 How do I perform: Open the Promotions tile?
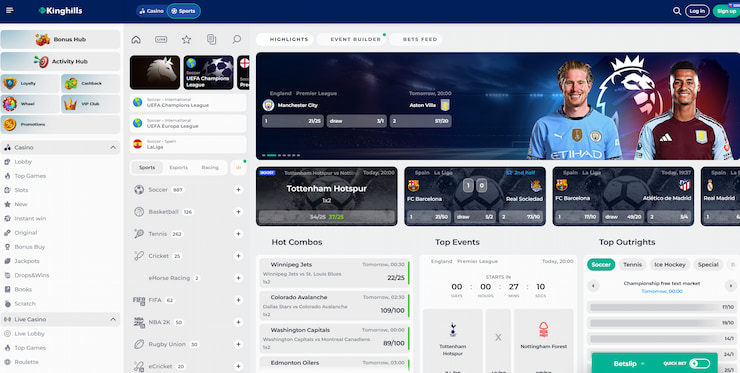(60, 124)
